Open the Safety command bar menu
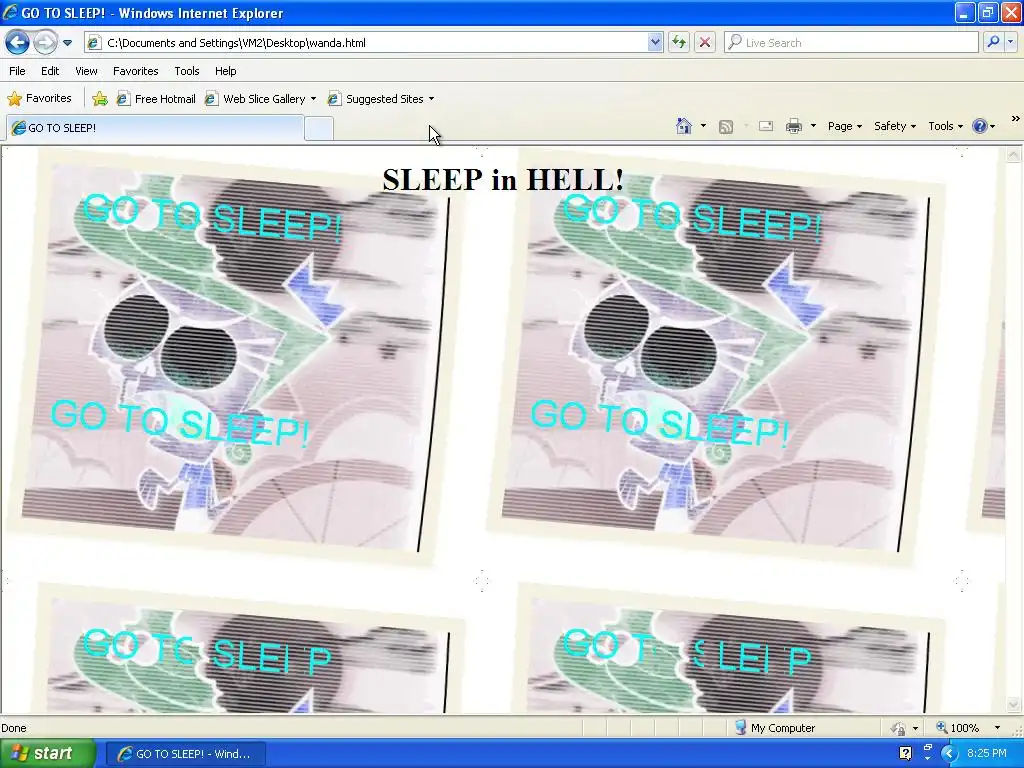Viewport: 1024px width, 768px height. 895,126
